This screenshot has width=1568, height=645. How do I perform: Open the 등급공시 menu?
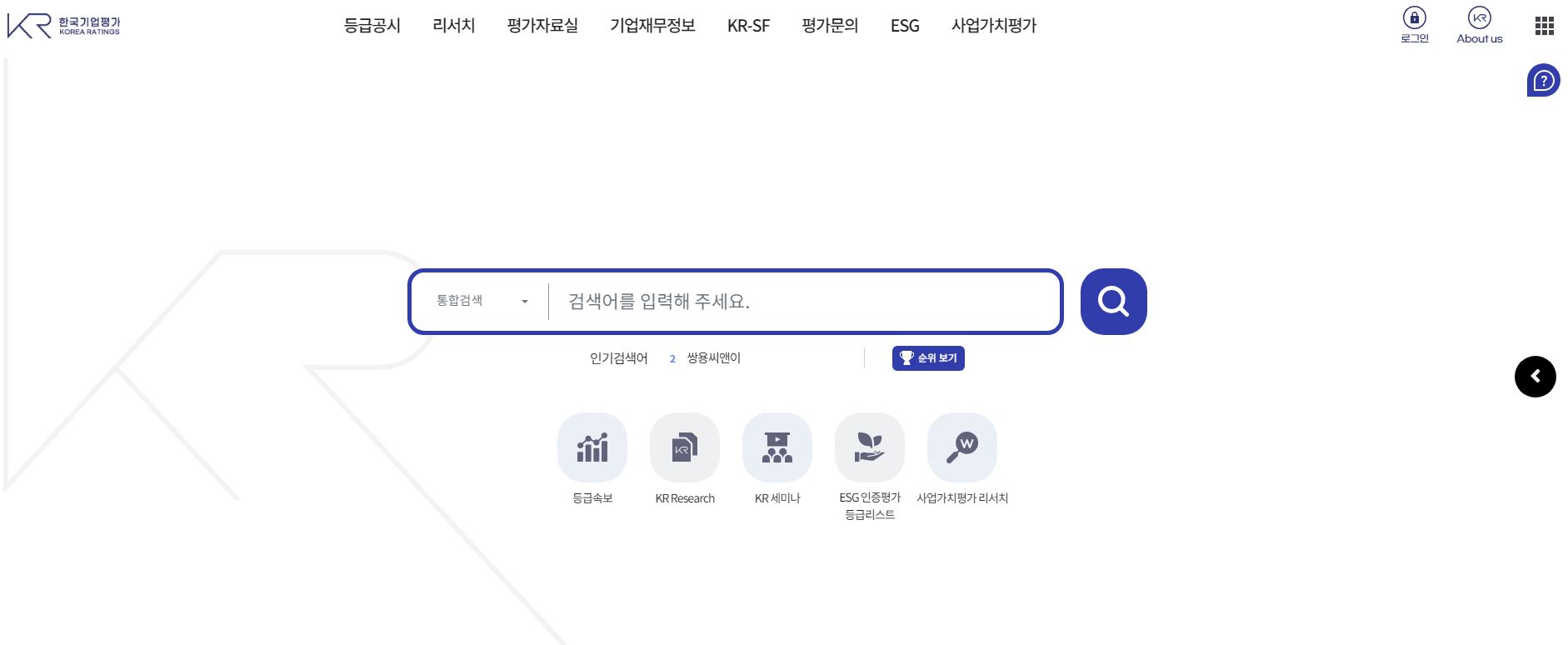click(372, 26)
